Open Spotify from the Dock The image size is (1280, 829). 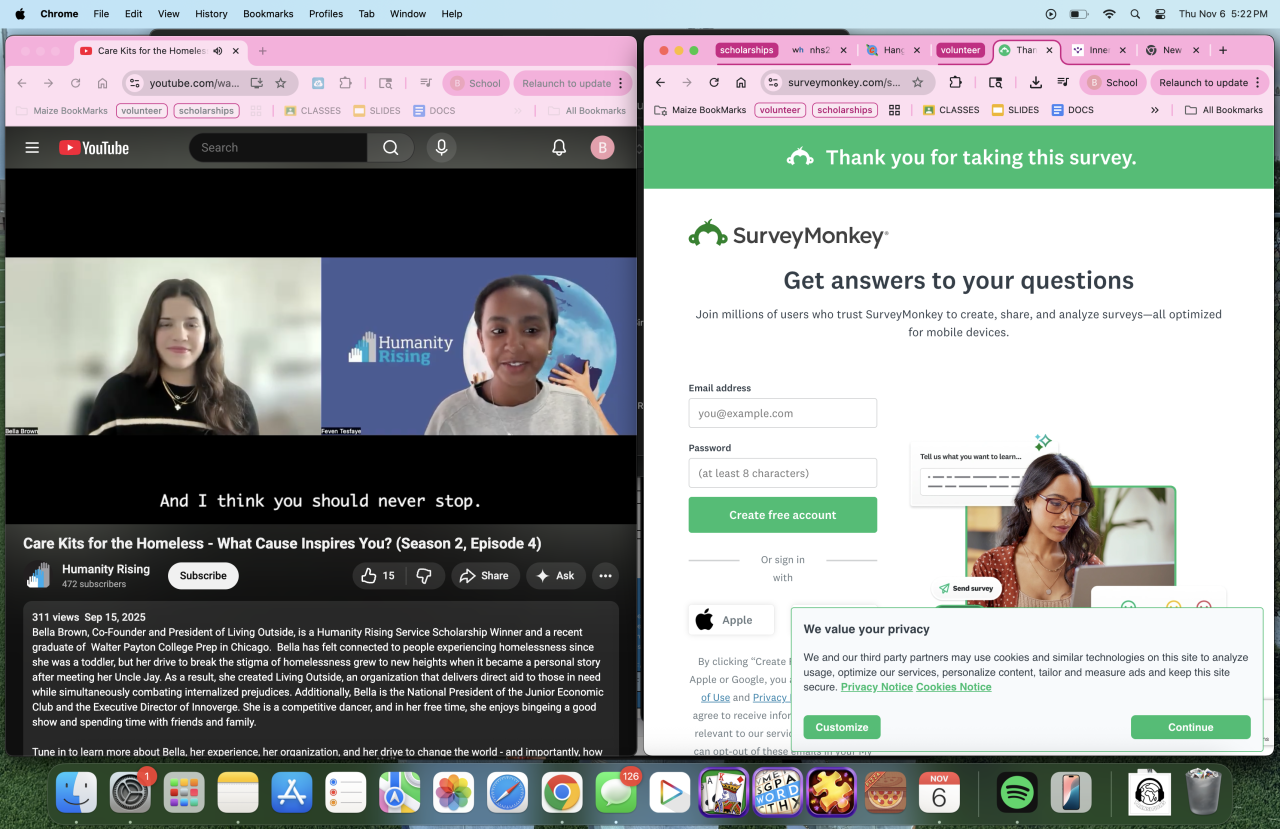(x=1017, y=792)
